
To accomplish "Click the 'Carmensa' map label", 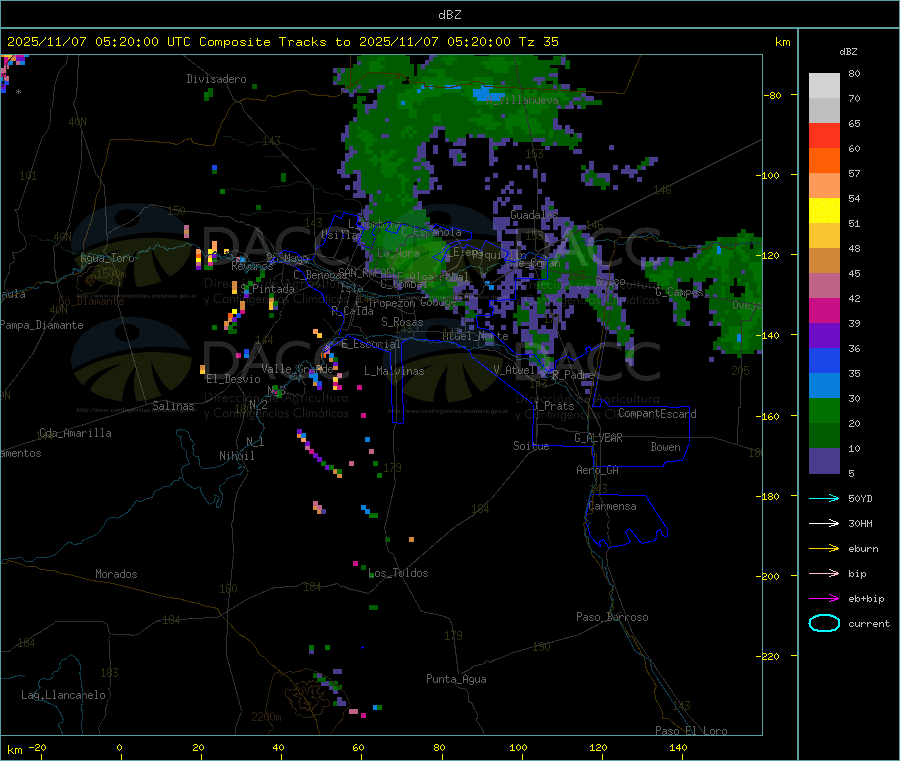I will 612,506.
